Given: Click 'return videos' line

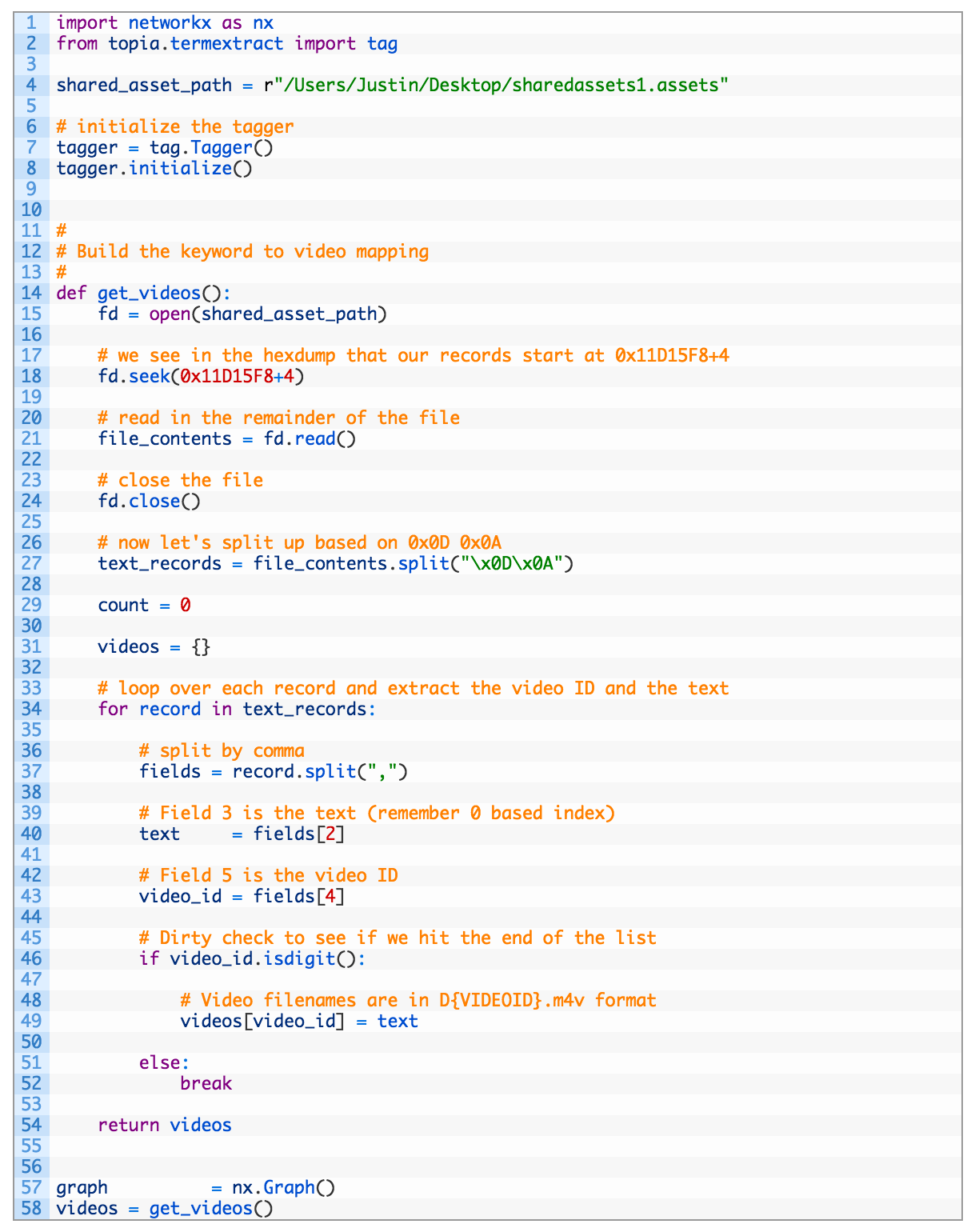Looking at the screenshot, I should pos(165,1125).
